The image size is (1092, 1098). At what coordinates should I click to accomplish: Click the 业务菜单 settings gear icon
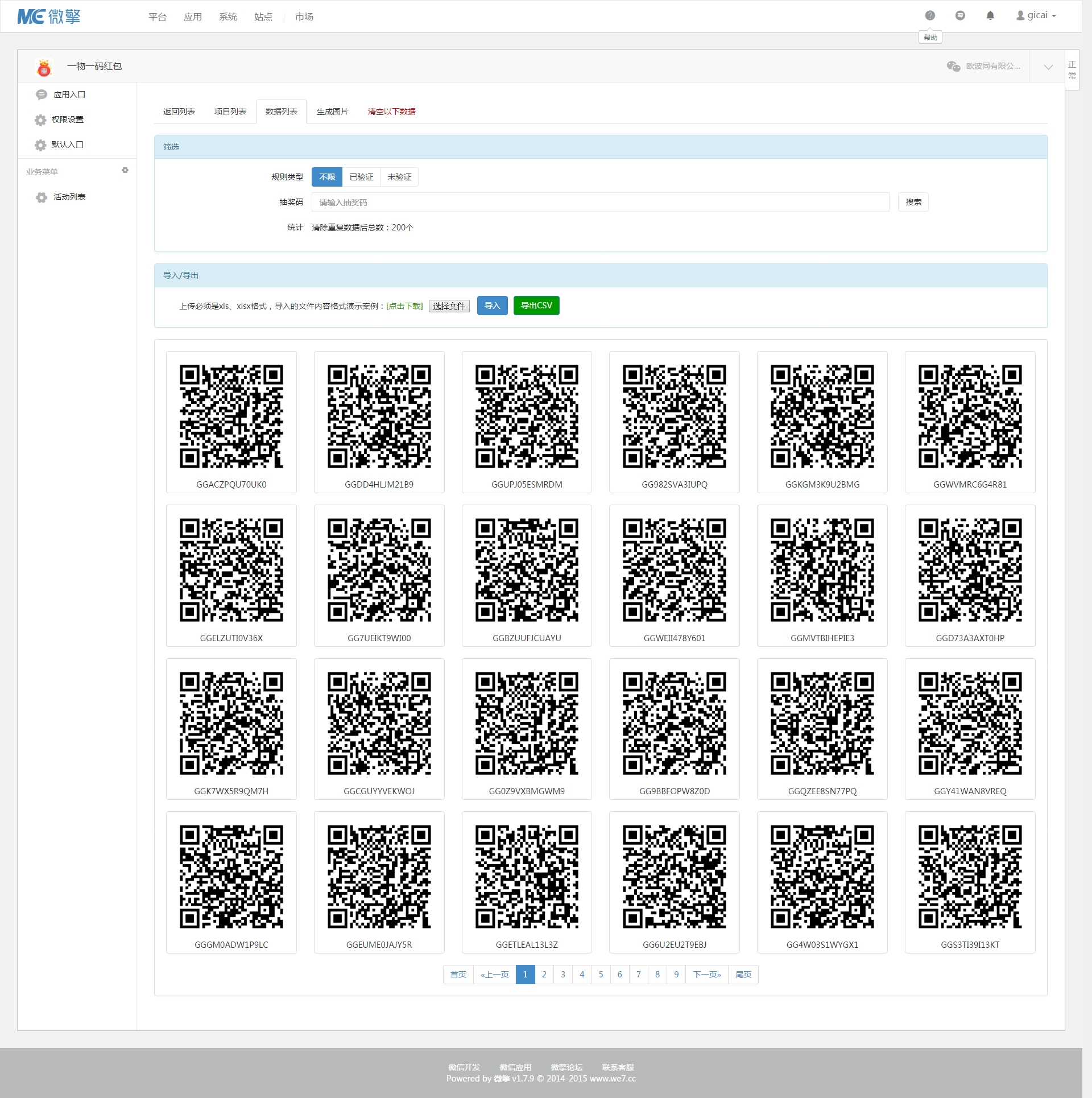(x=125, y=170)
